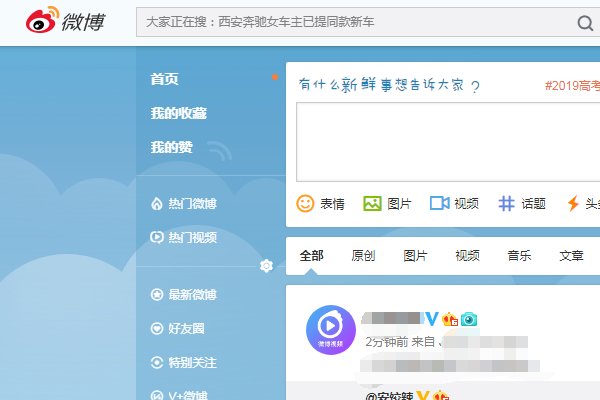Screen dimensions: 600x400
Task: Open the #2019高考 topic link
Action: point(572,85)
